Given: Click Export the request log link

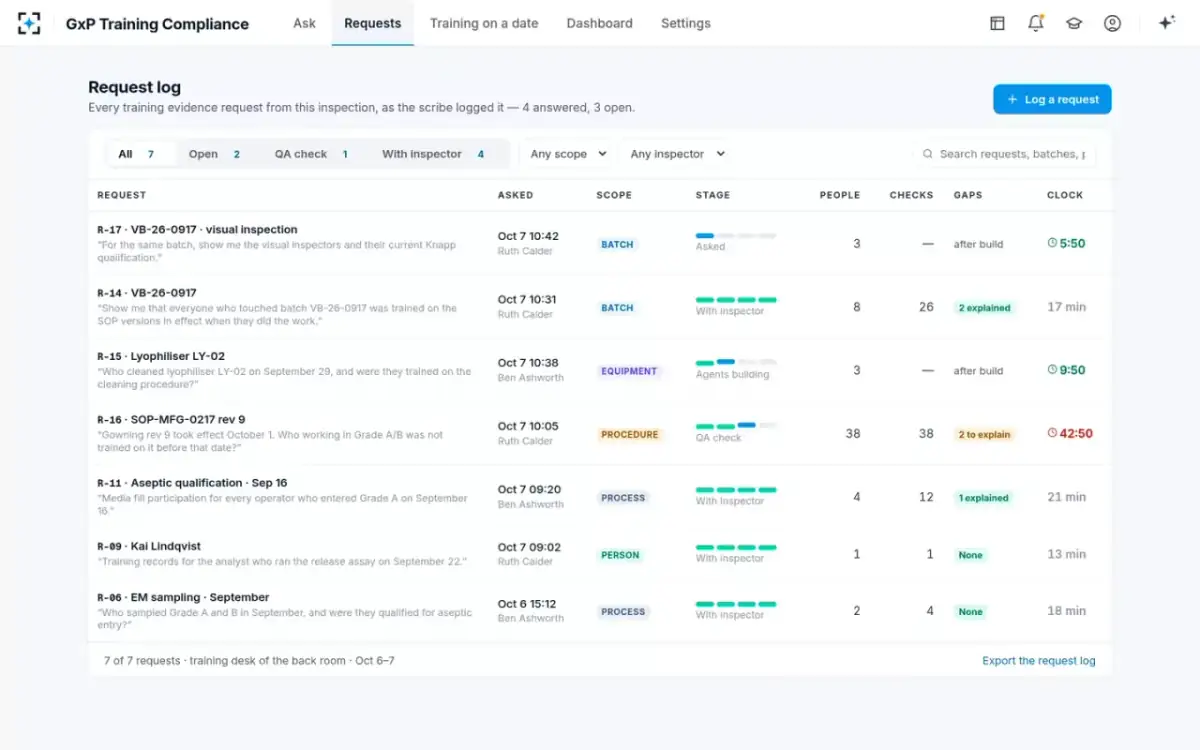Looking at the screenshot, I should (1039, 660).
